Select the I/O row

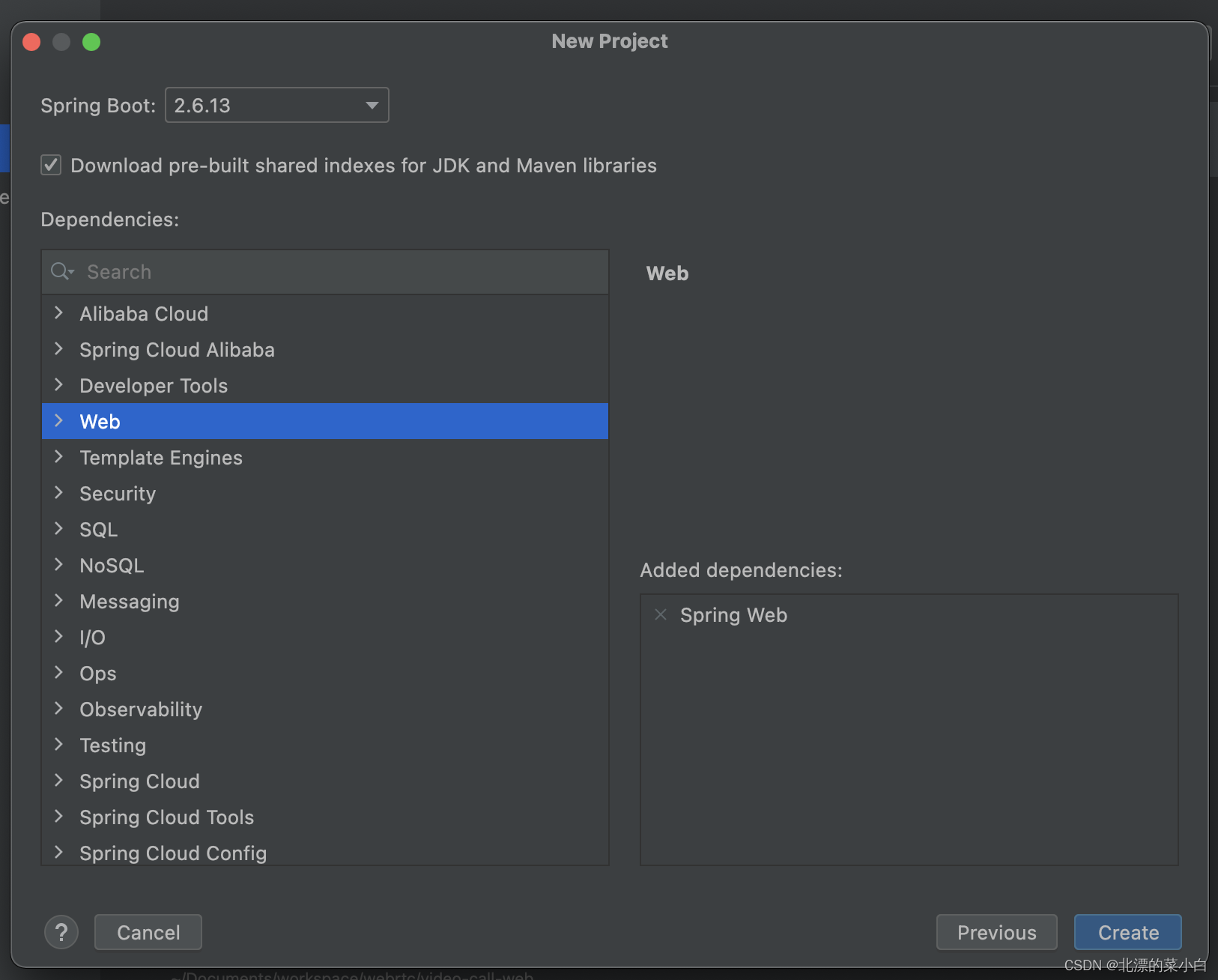325,637
